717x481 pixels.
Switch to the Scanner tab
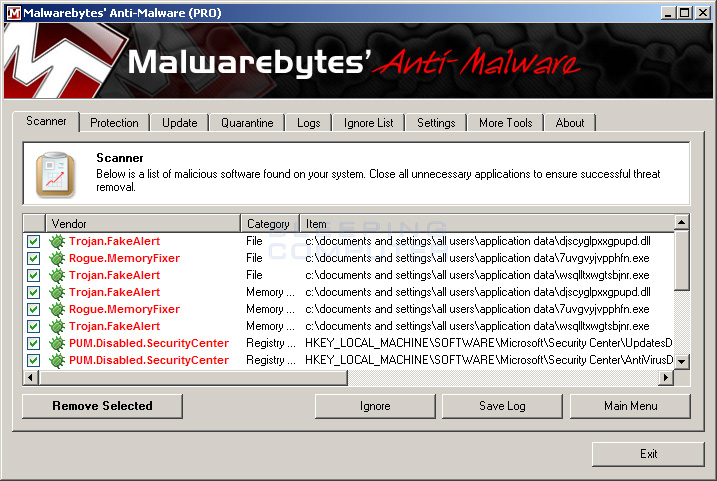46,121
